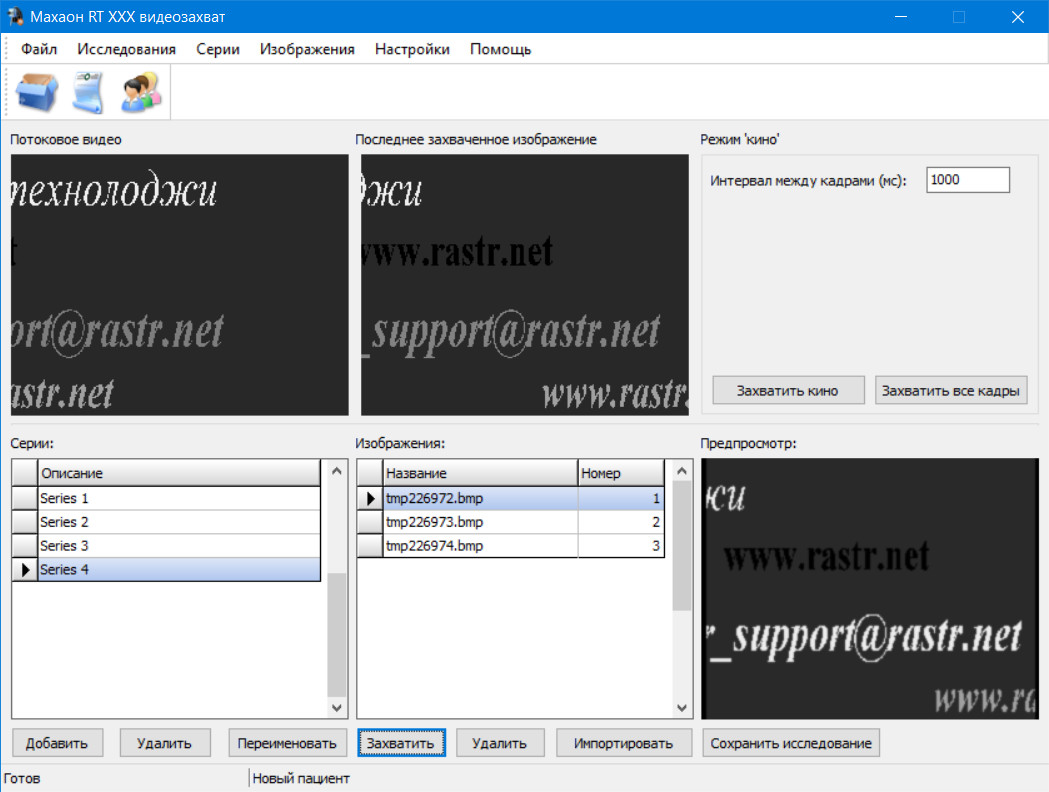Click Захватить все кадры button

(951, 390)
